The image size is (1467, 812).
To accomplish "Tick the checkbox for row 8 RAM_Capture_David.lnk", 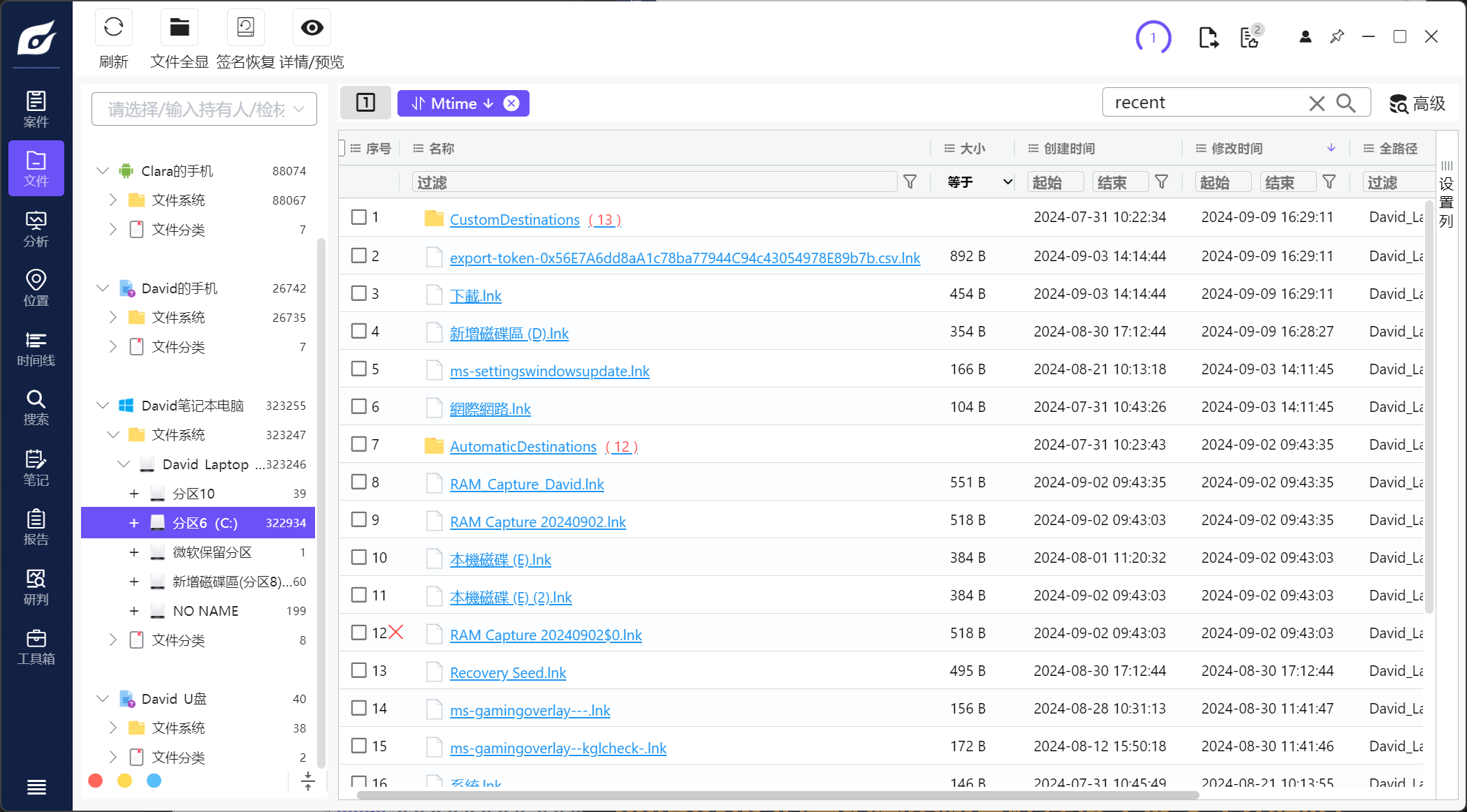I will click(x=359, y=482).
